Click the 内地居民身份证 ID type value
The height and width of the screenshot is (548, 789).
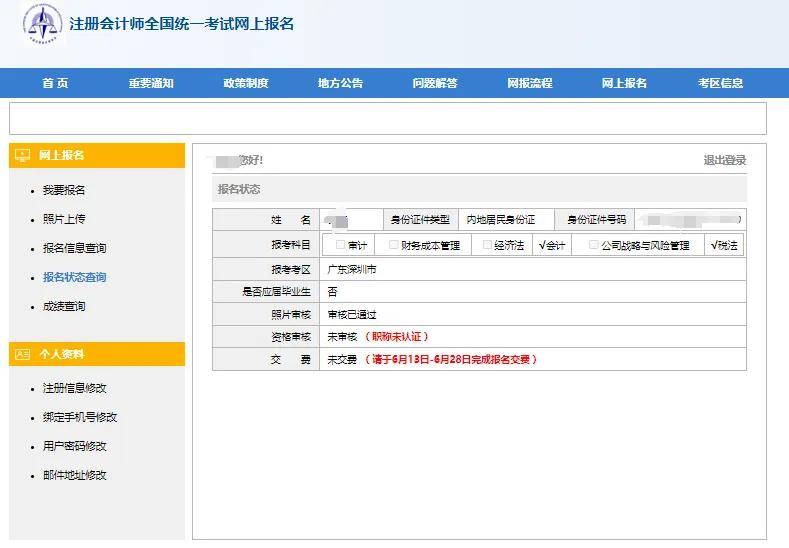tap(501, 220)
